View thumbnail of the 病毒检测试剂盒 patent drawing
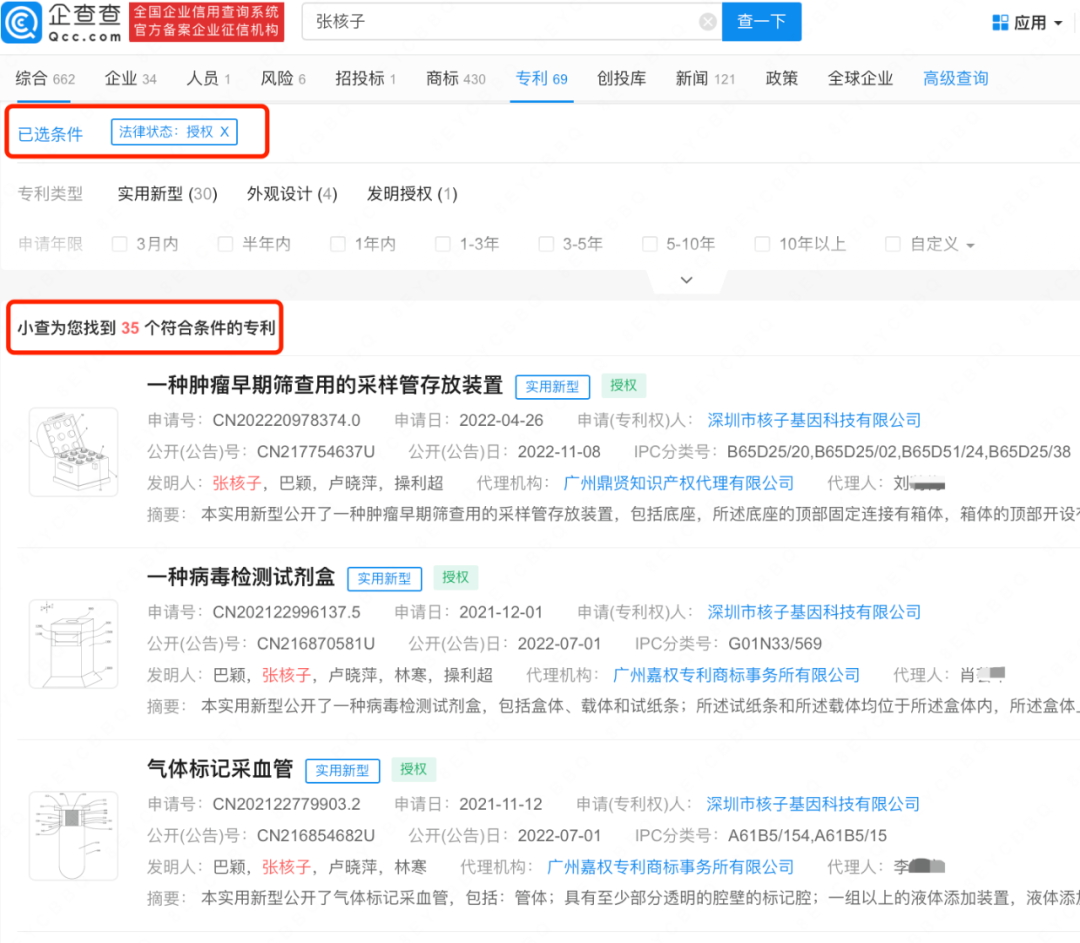Viewport: 1080px width, 943px height. coord(74,644)
